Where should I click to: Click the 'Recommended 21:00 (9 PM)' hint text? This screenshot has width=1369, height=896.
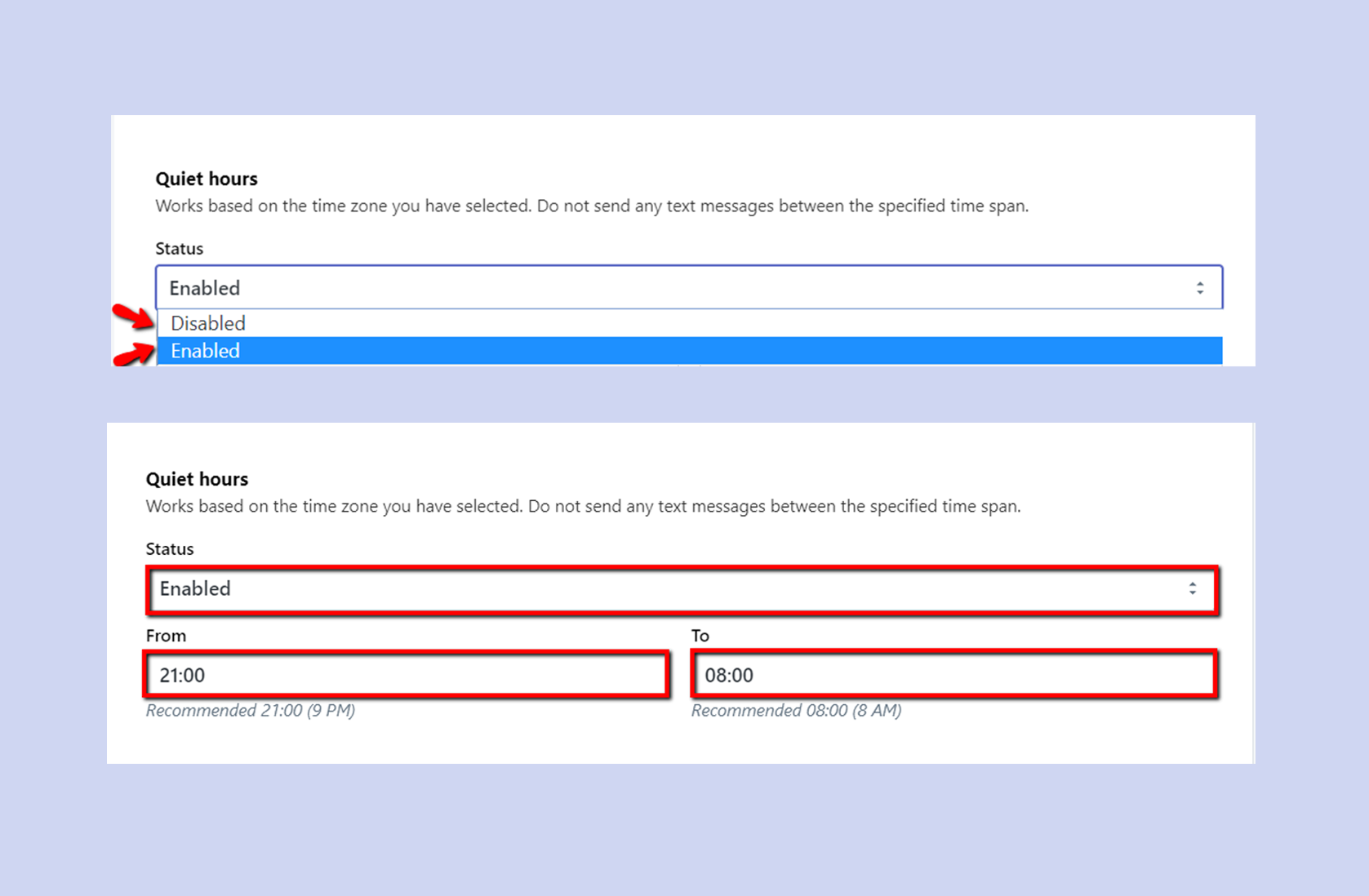tap(251, 711)
